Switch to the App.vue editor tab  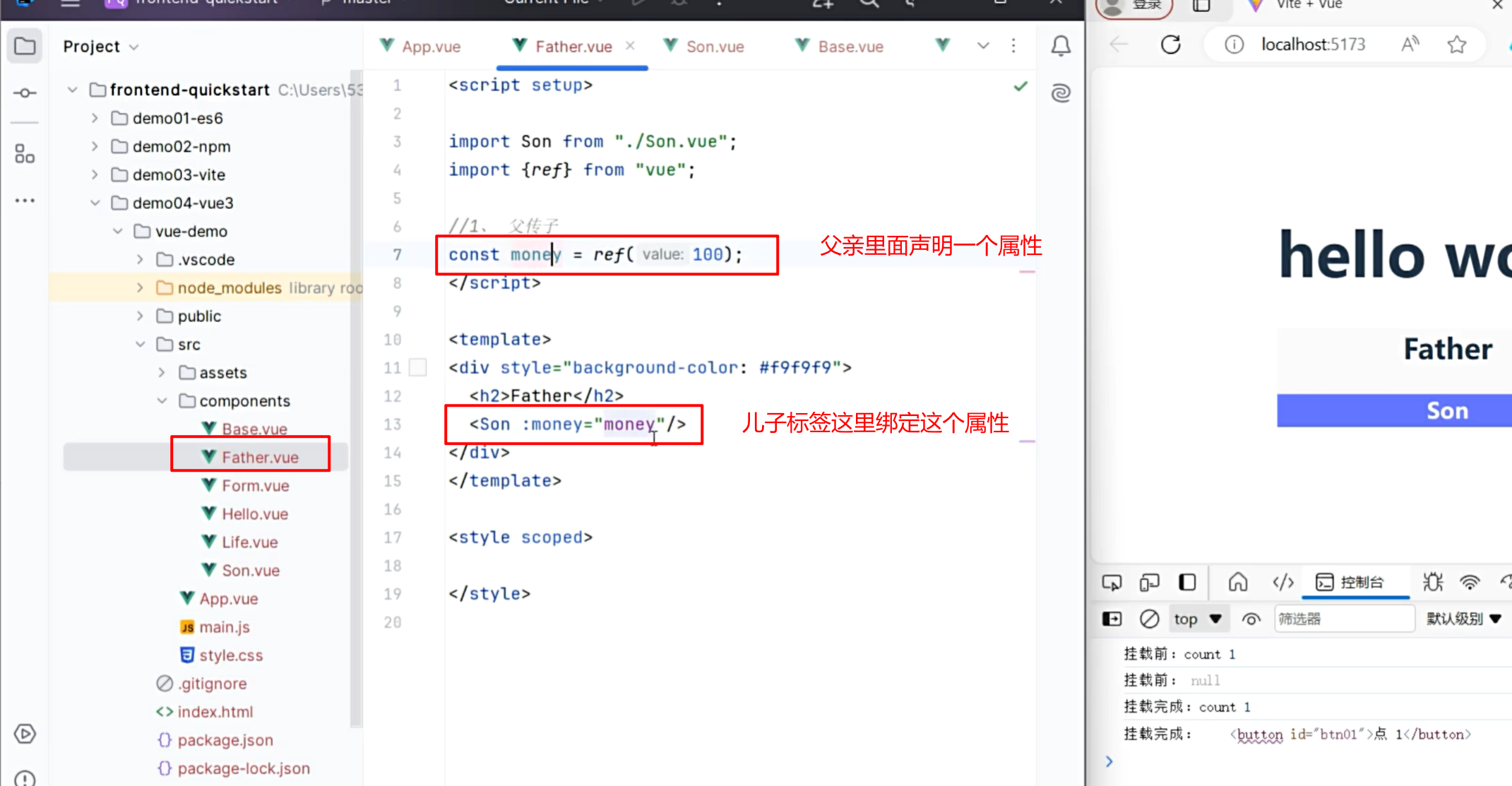tap(420, 47)
